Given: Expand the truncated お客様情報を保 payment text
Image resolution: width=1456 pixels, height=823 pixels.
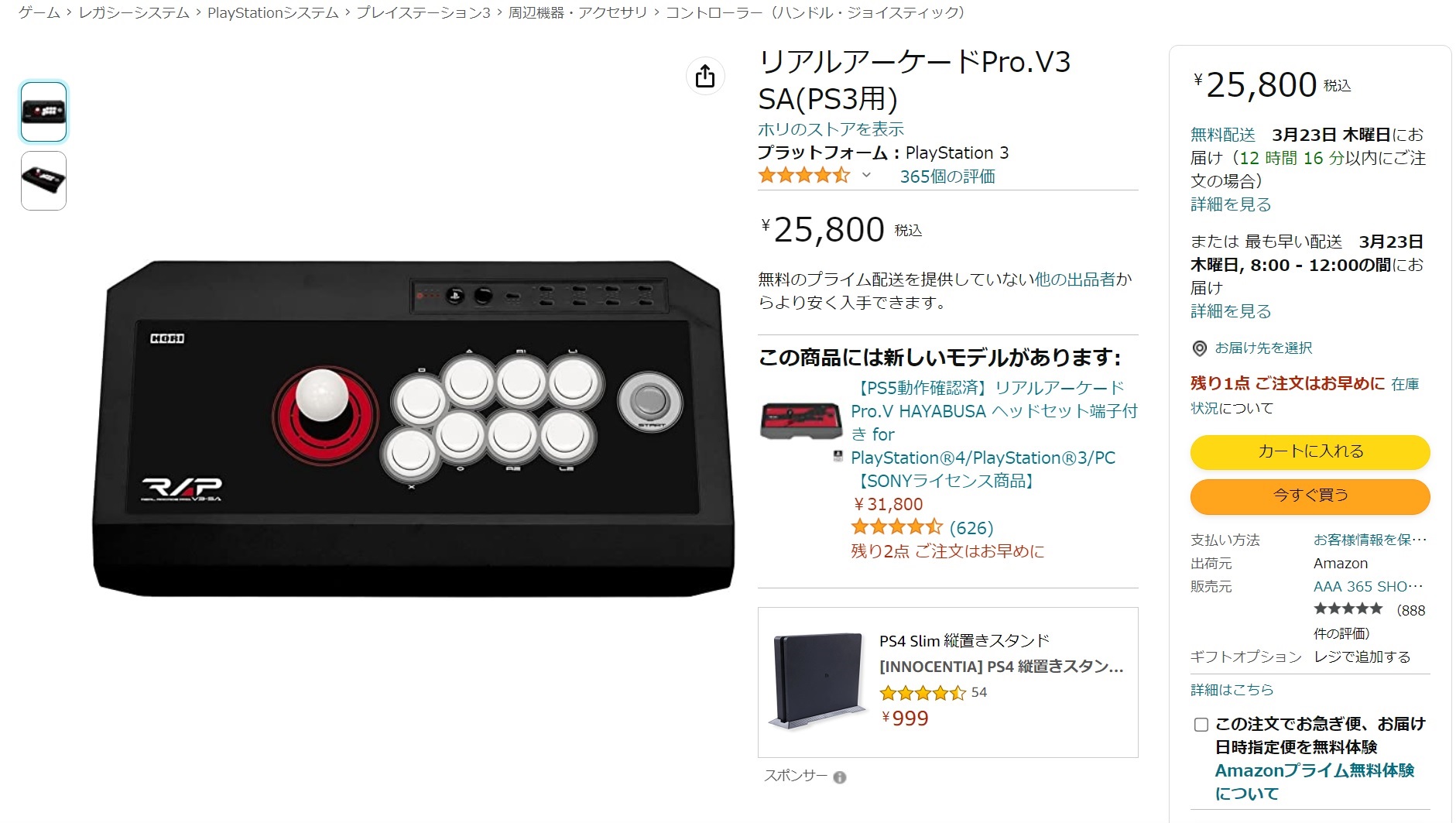Looking at the screenshot, I should point(1370,540).
